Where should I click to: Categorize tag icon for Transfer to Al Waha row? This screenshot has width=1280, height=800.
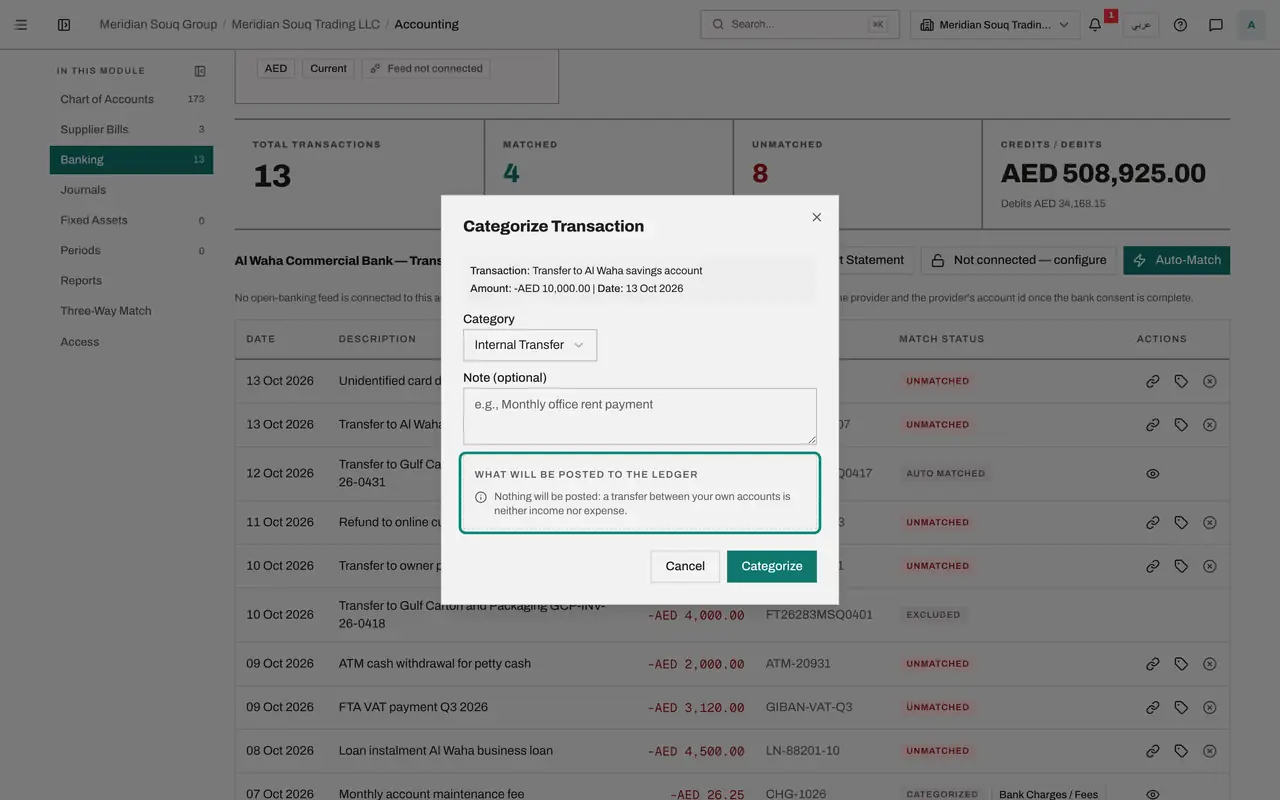tap(1181, 425)
